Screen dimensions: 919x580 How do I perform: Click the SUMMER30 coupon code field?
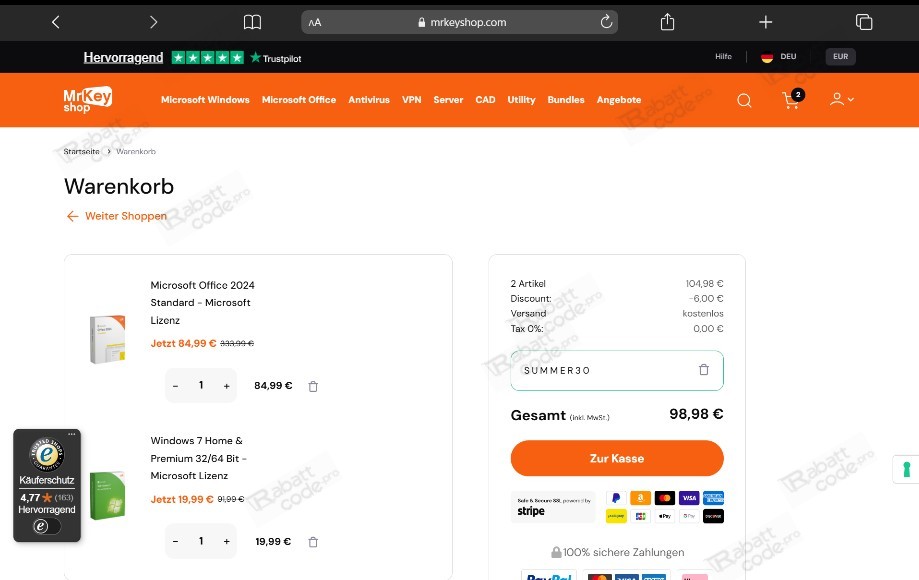[x=617, y=370]
